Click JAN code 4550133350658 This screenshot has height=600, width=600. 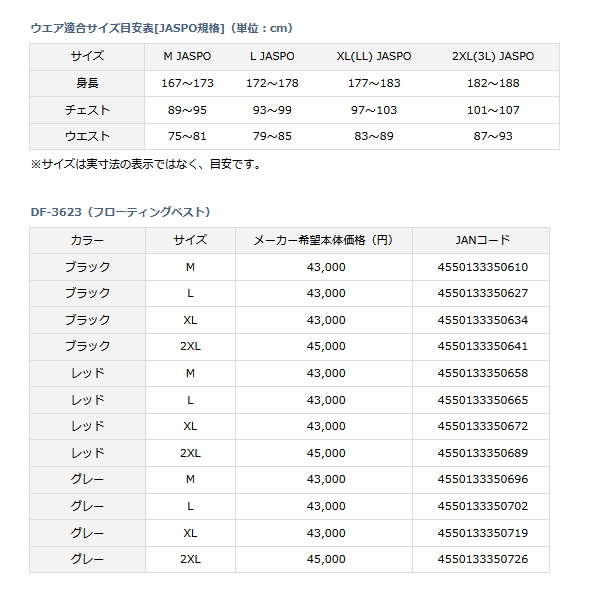click(483, 373)
